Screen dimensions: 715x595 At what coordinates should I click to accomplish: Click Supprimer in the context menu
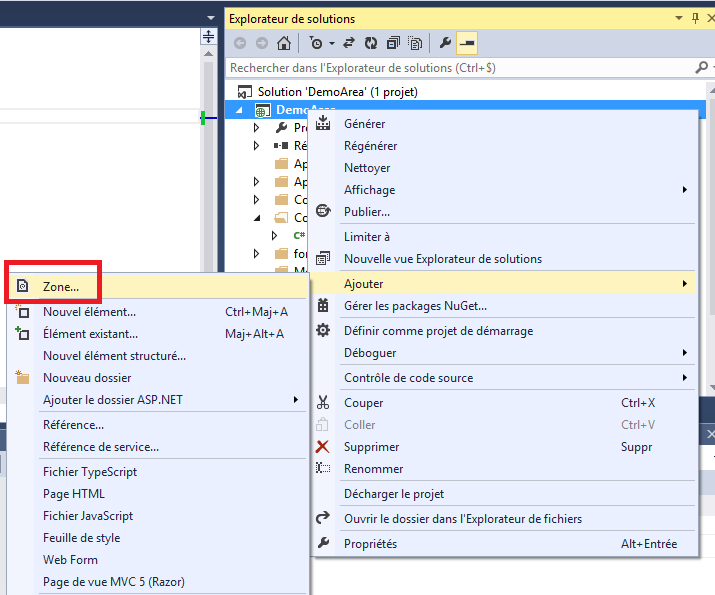coord(504,446)
